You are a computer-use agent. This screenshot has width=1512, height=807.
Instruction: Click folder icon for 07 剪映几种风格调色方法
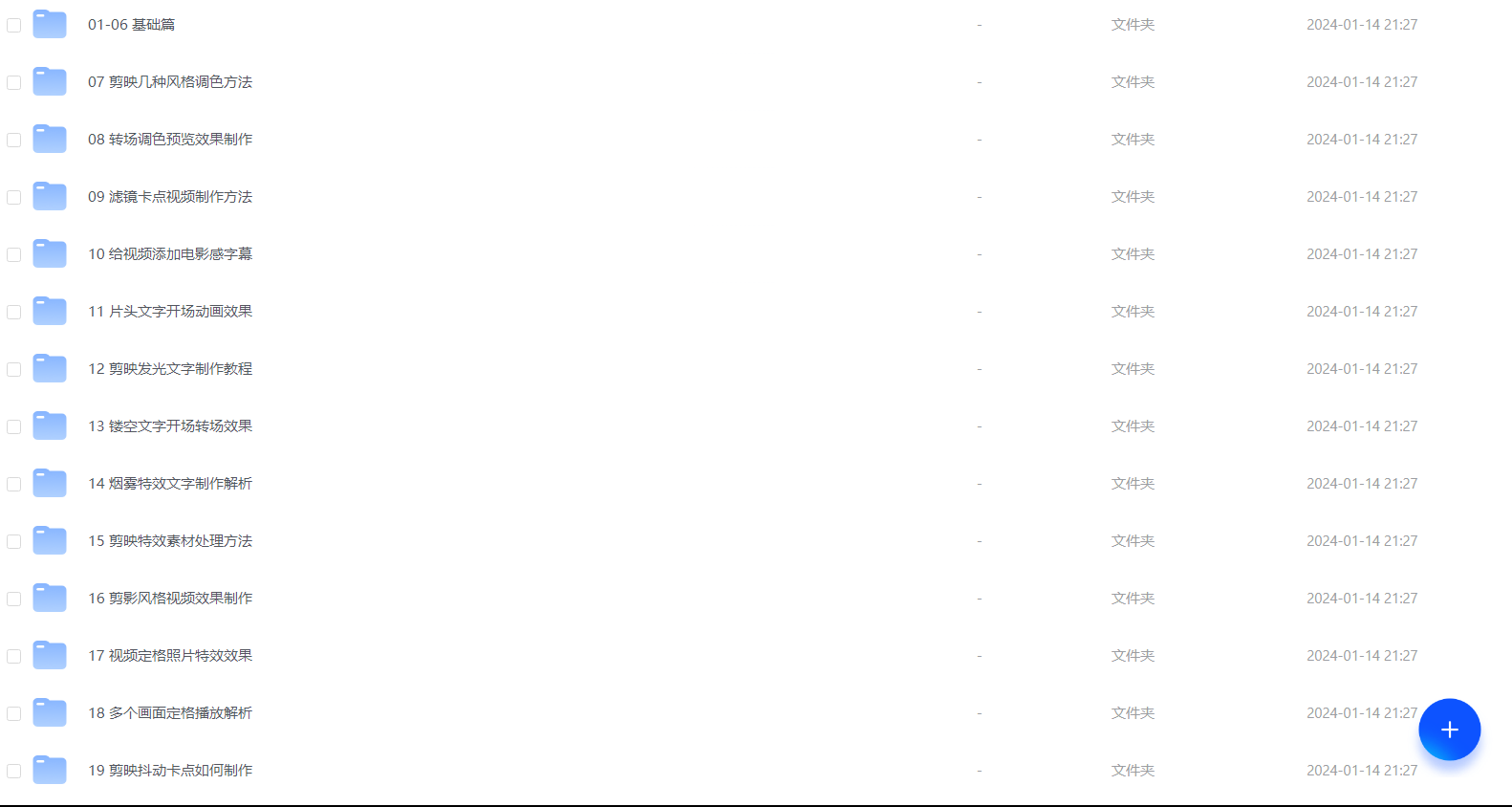point(50,82)
